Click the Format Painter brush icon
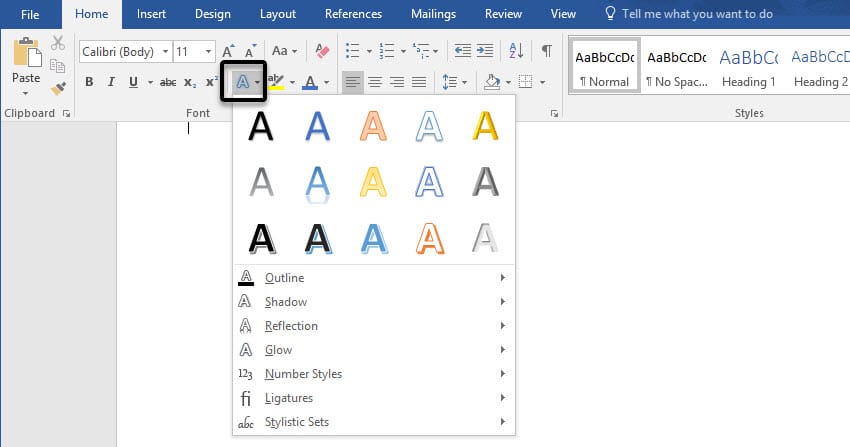This screenshot has width=850, height=447. (58, 88)
